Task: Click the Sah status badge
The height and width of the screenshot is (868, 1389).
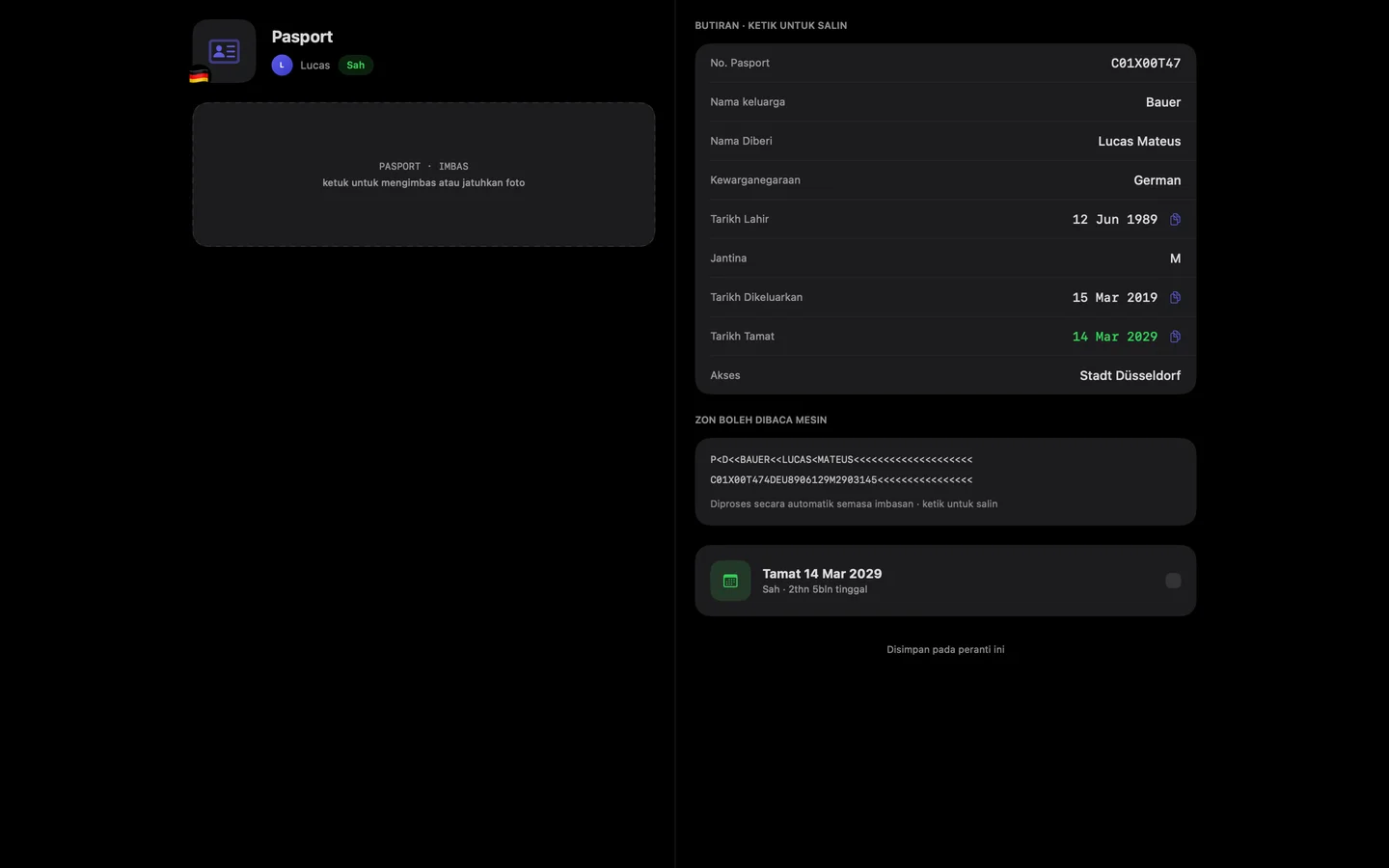Action: click(x=356, y=65)
